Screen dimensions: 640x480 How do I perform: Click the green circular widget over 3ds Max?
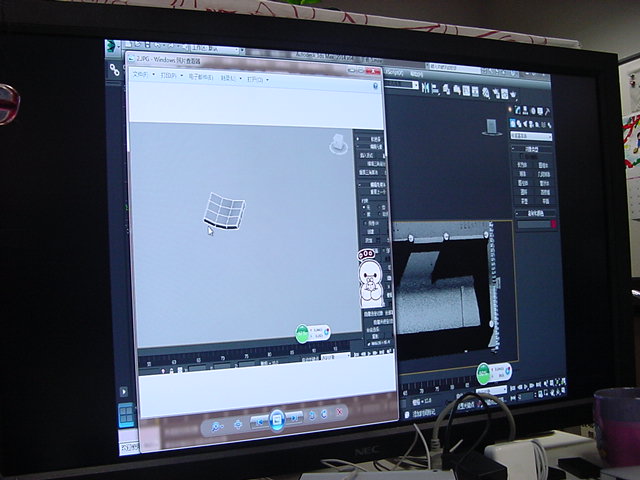click(484, 373)
